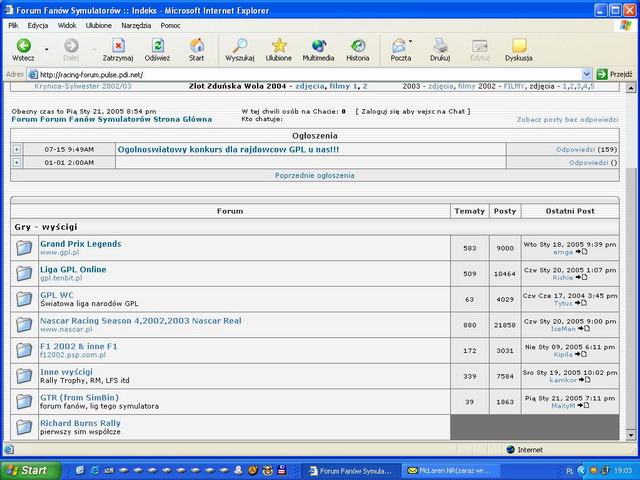Open user profile link kamkor
Image resolution: width=640 pixels, height=480 pixels.
click(563, 380)
